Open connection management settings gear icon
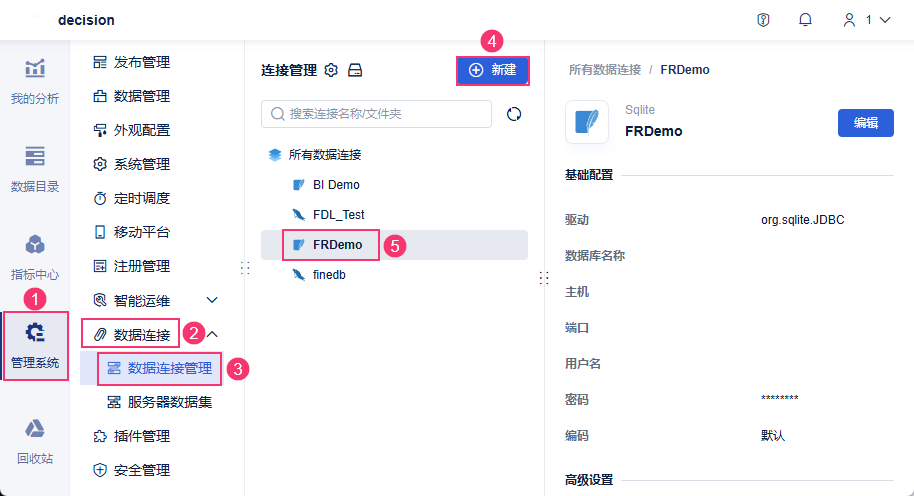This screenshot has height=496, width=914. 332,70
